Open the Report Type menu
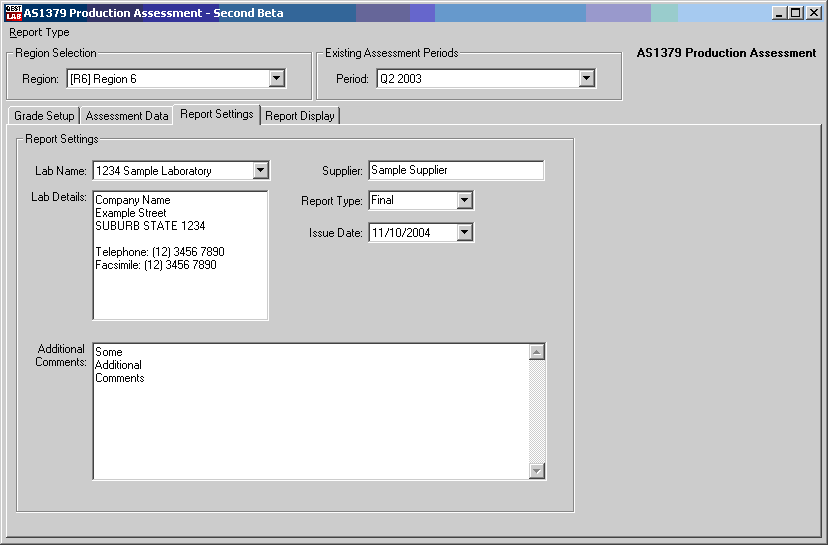The height and width of the screenshot is (545, 828). (40, 33)
